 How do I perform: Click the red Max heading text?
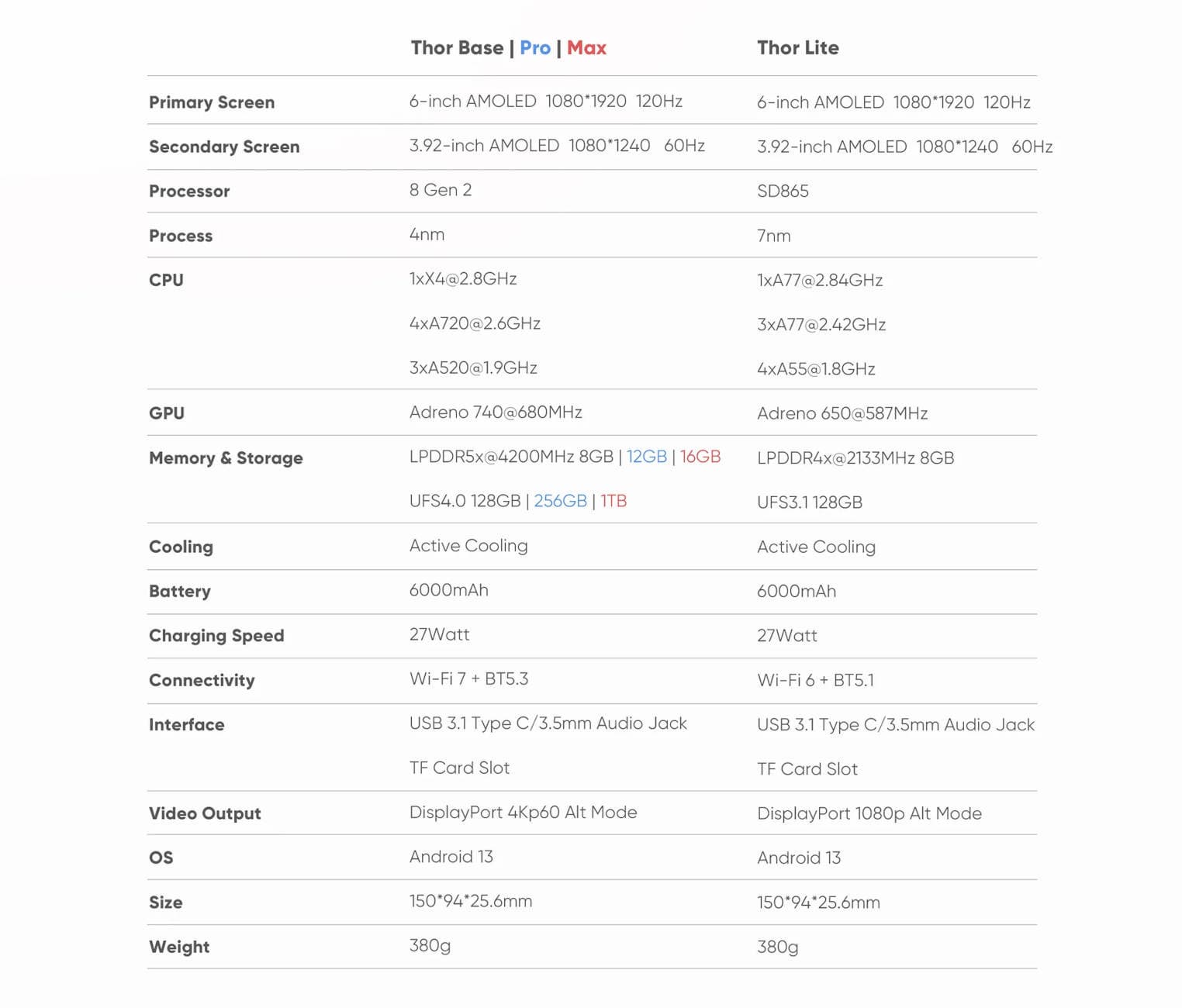coord(586,48)
